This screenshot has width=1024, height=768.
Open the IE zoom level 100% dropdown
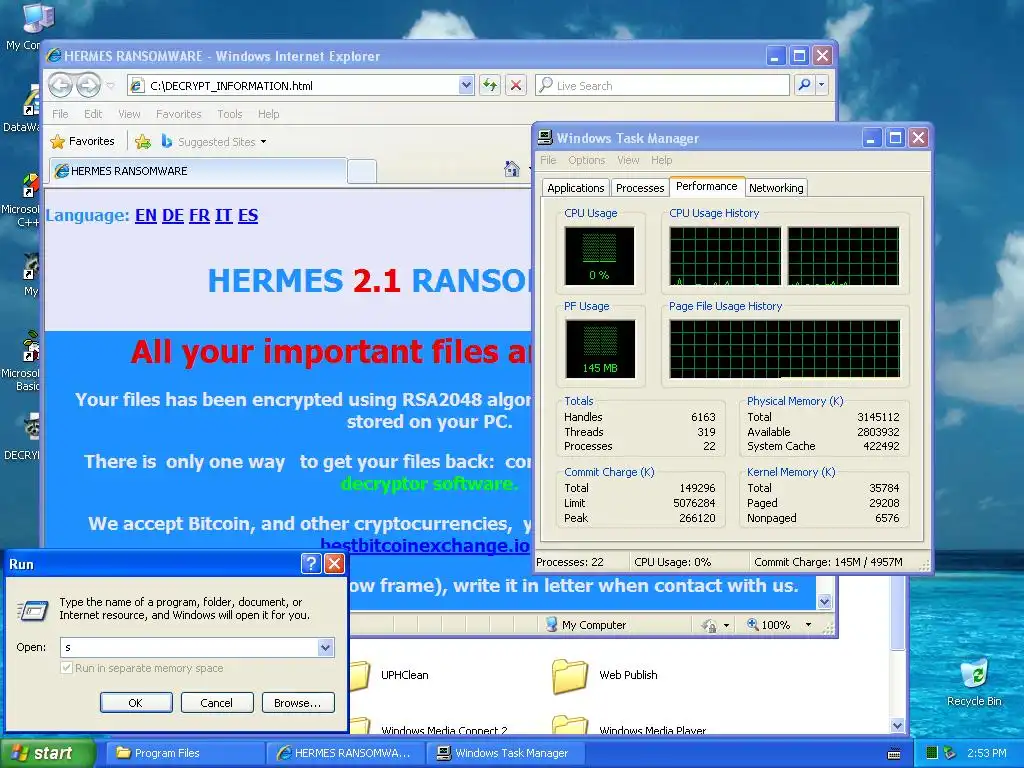click(x=808, y=625)
